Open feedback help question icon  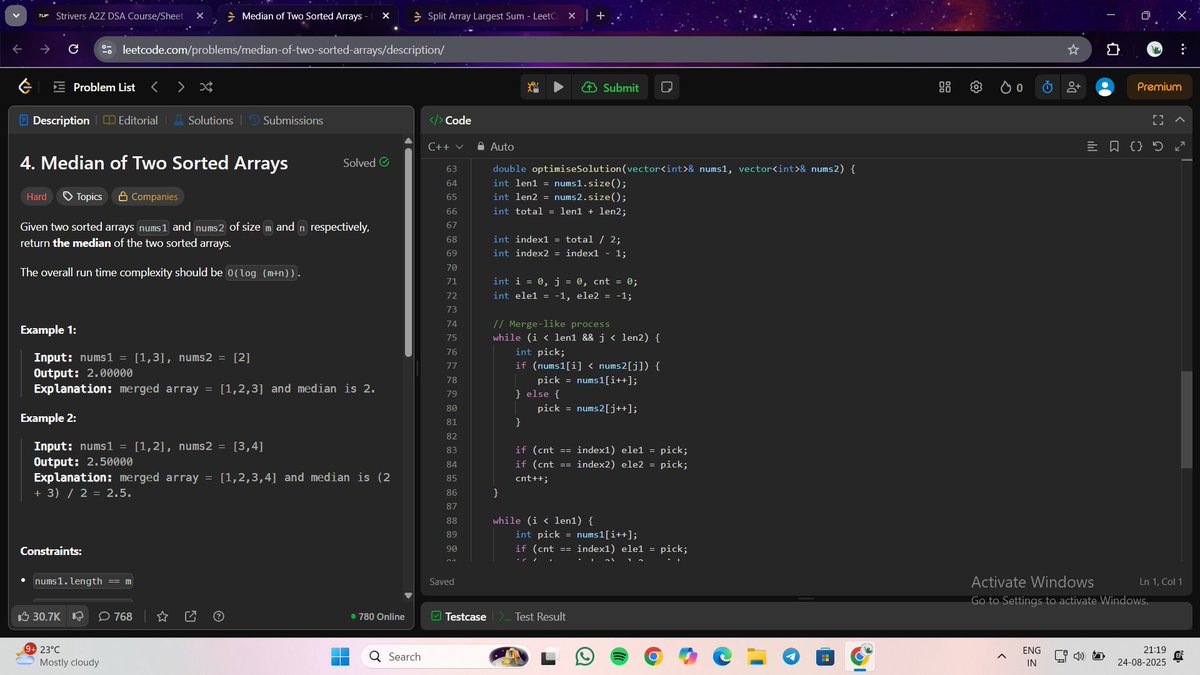coord(218,616)
